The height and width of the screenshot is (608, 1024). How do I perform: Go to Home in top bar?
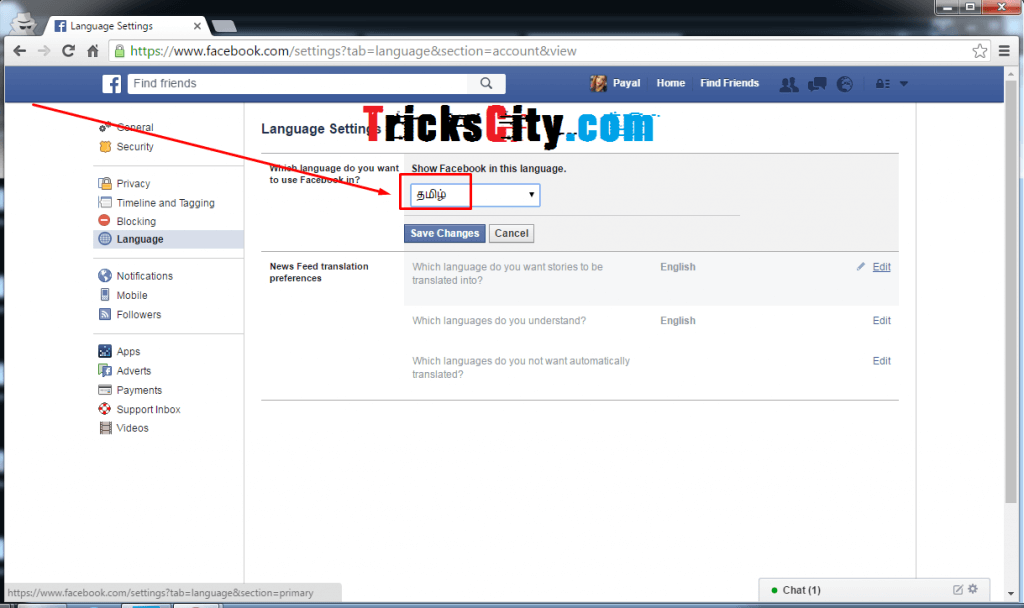click(671, 83)
